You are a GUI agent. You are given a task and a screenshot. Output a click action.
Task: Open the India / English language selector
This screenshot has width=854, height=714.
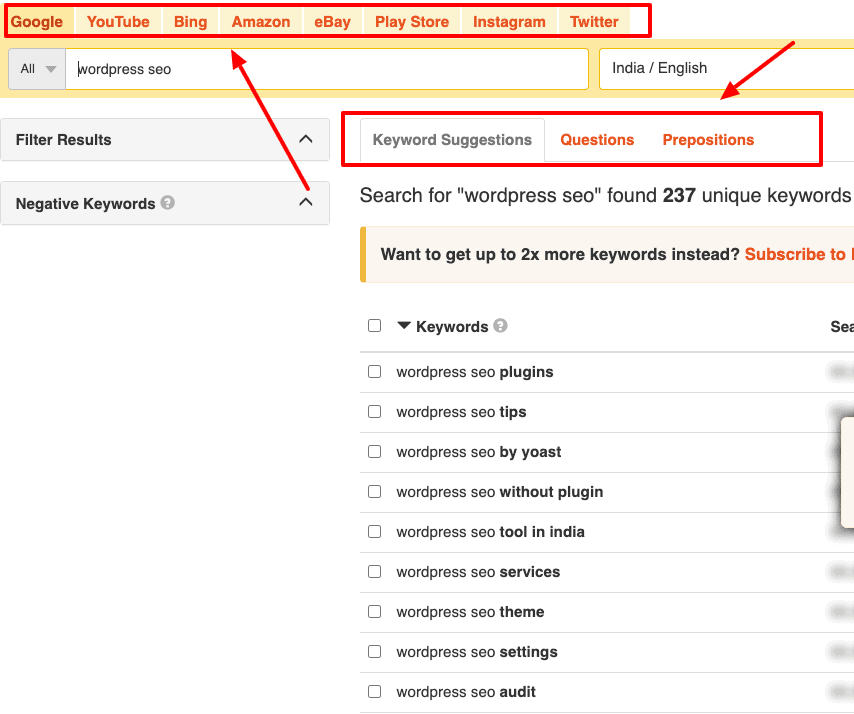coord(727,69)
